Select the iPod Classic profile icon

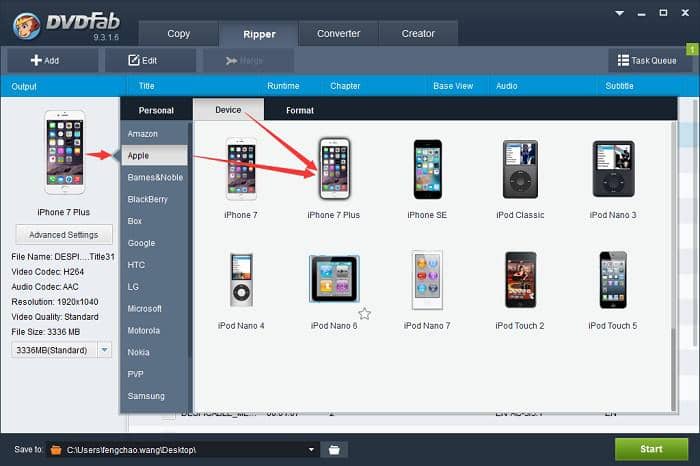[x=520, y=169]
